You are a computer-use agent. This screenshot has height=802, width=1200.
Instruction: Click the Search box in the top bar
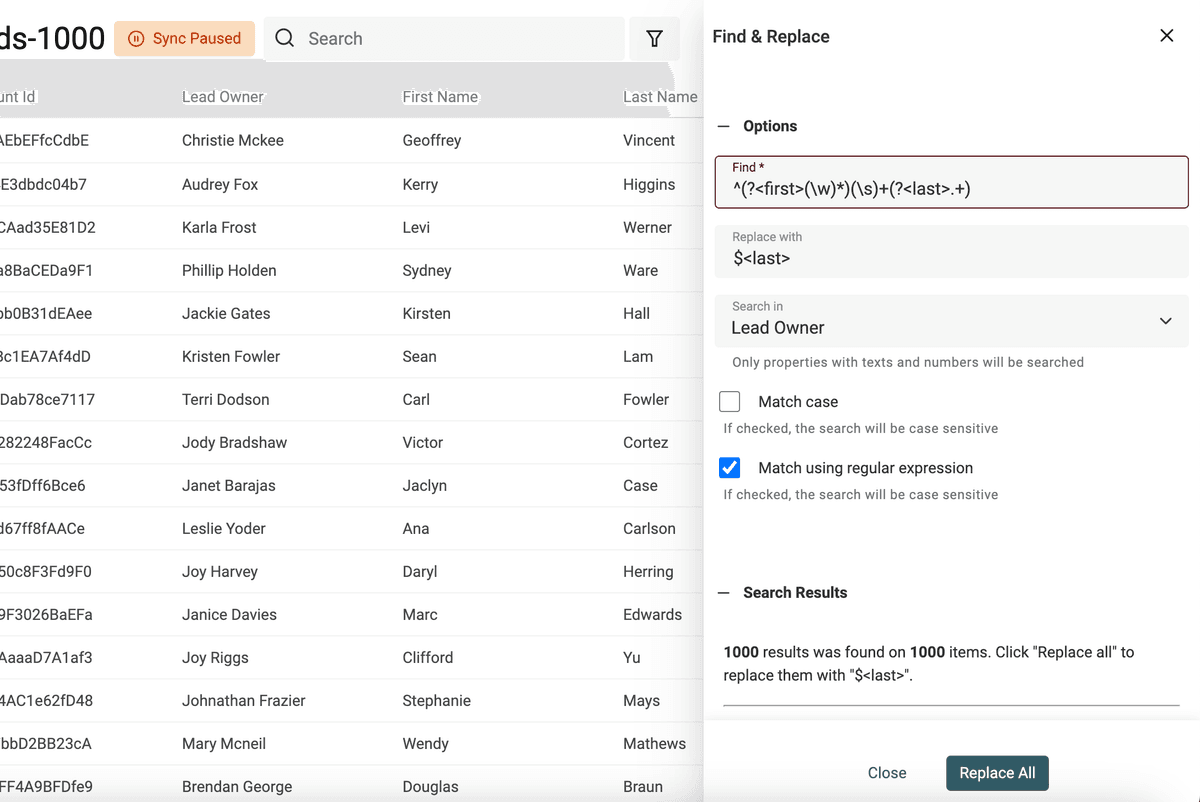click(x=444, y=39)
